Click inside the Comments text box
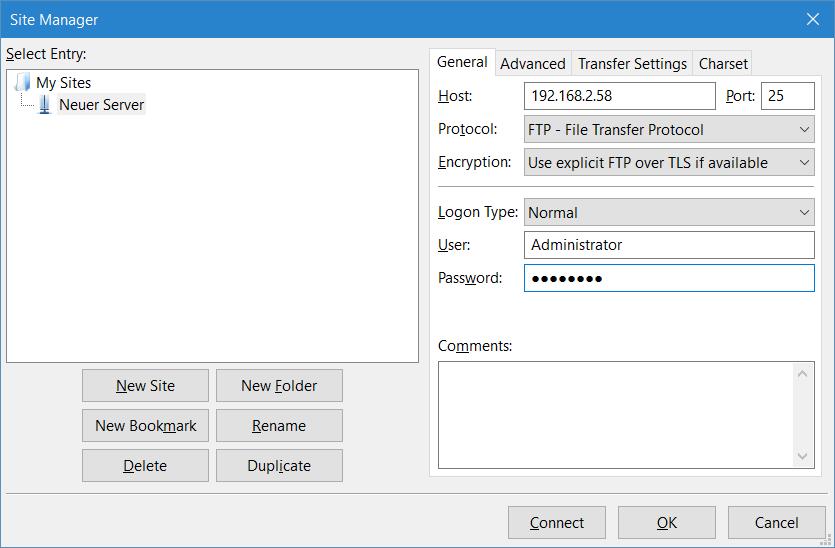The width and height of the screenshot is (835, 548). (616, 415)
